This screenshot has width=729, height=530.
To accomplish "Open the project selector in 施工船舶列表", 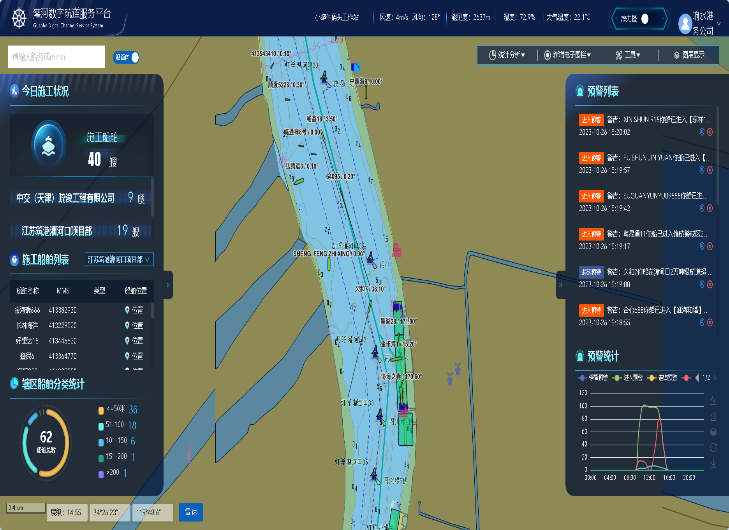I will (118, 259).
